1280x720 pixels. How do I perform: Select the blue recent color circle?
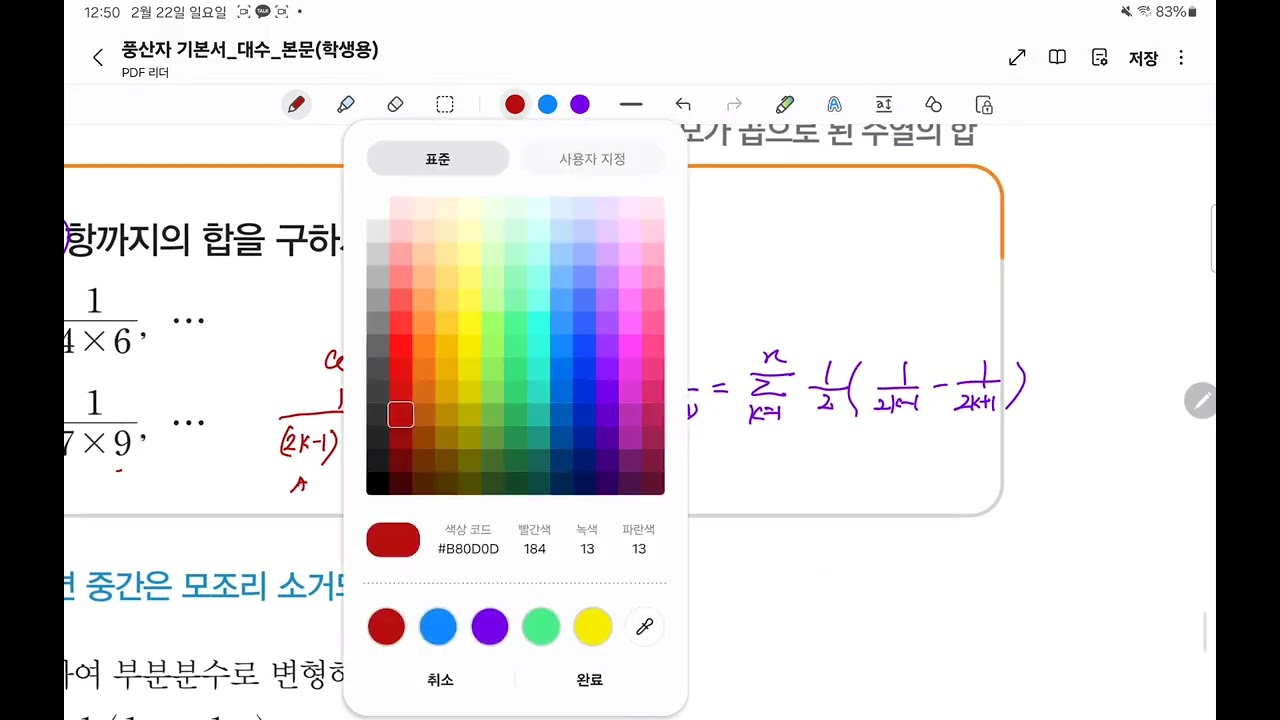tap(438, 627)
